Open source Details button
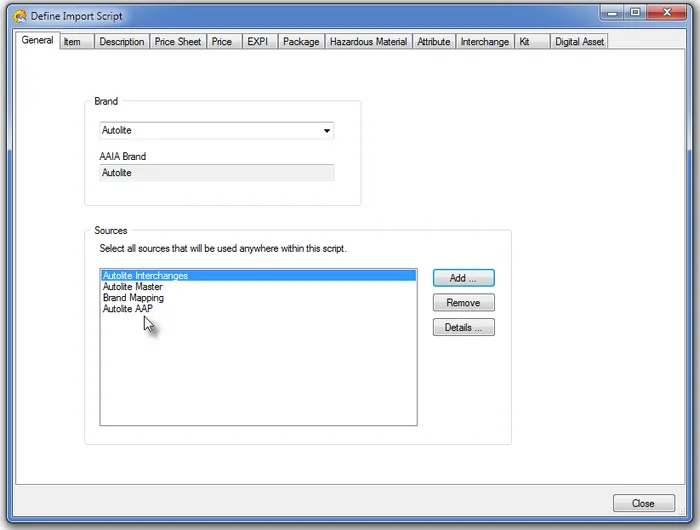The image size is (700, 530). pyautogui.click(x=463, y=327)
